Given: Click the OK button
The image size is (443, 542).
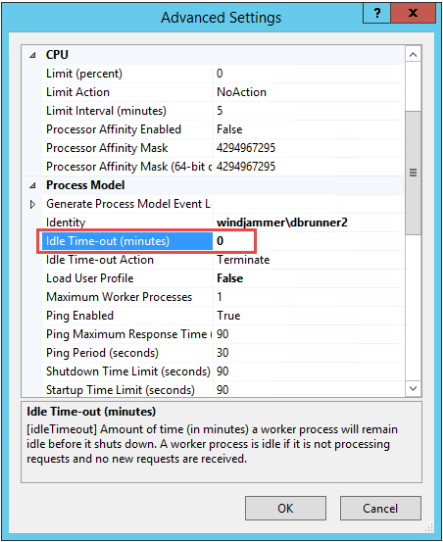Looking at the screenshot, I should point(285,508).
